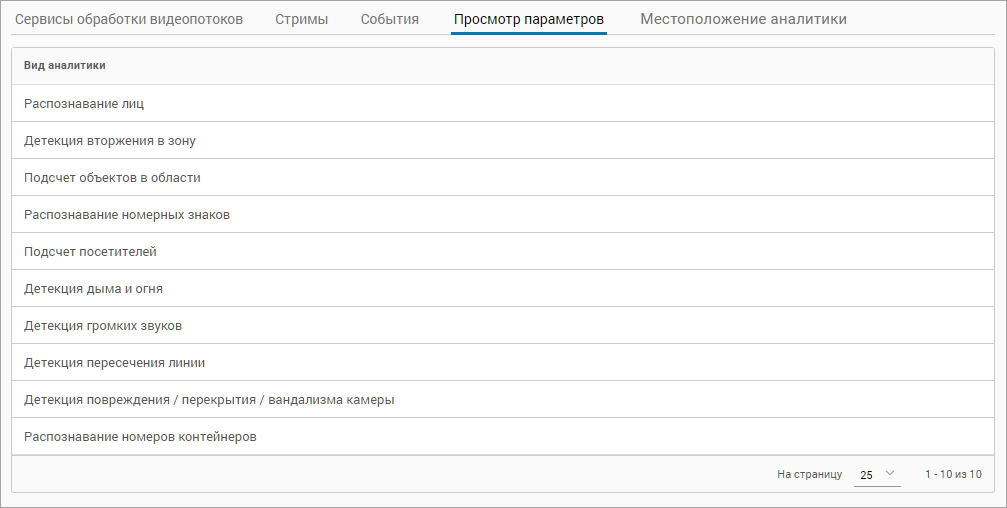Open the Детекция вторжения в зону row
The height and width of the screenshot is (508, 1007).
(x=110, y=141)
